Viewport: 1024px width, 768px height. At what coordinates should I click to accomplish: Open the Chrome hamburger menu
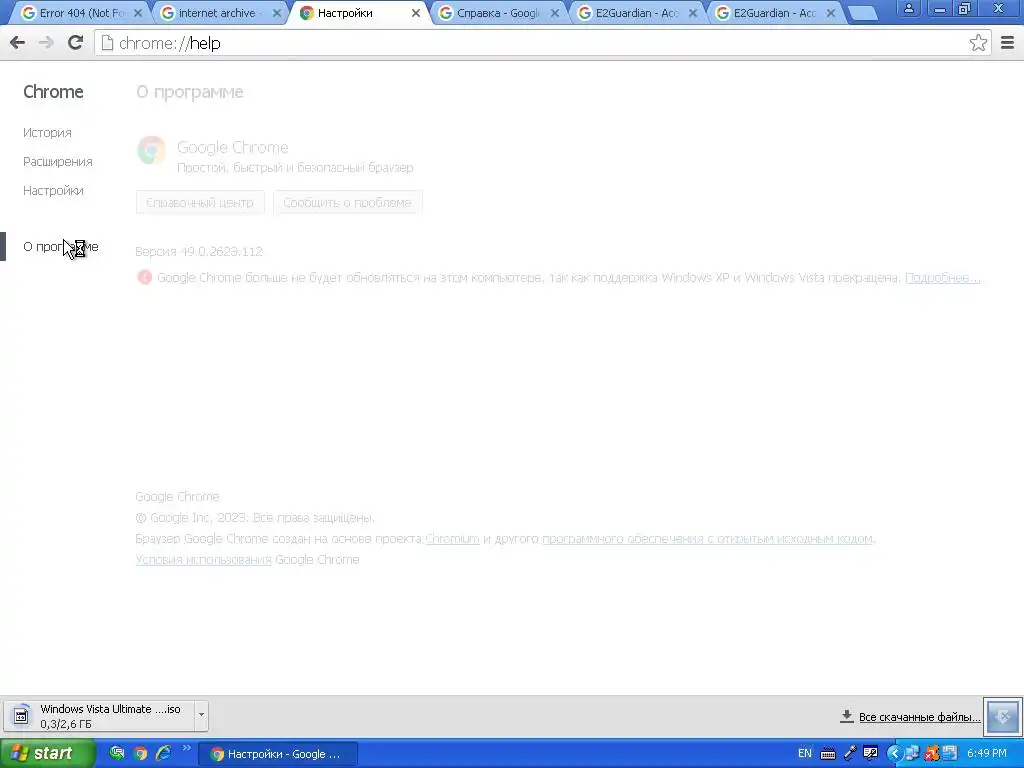[1007, 43]
